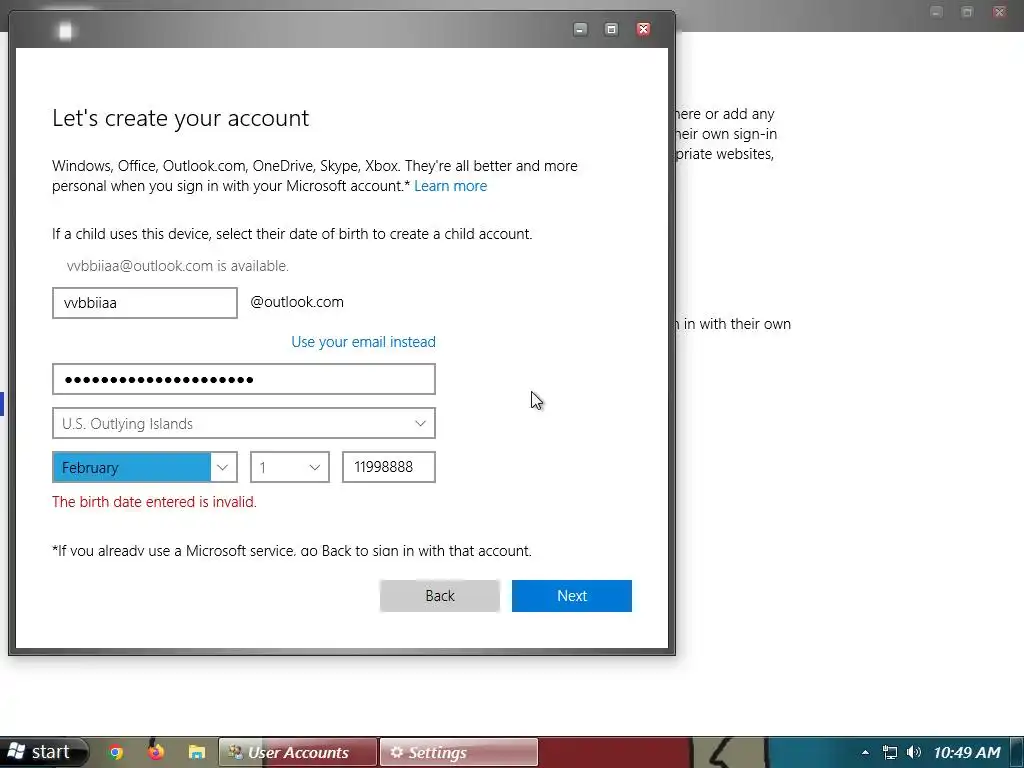Click the Next button
1024x768 pixels.
[571, 596]
